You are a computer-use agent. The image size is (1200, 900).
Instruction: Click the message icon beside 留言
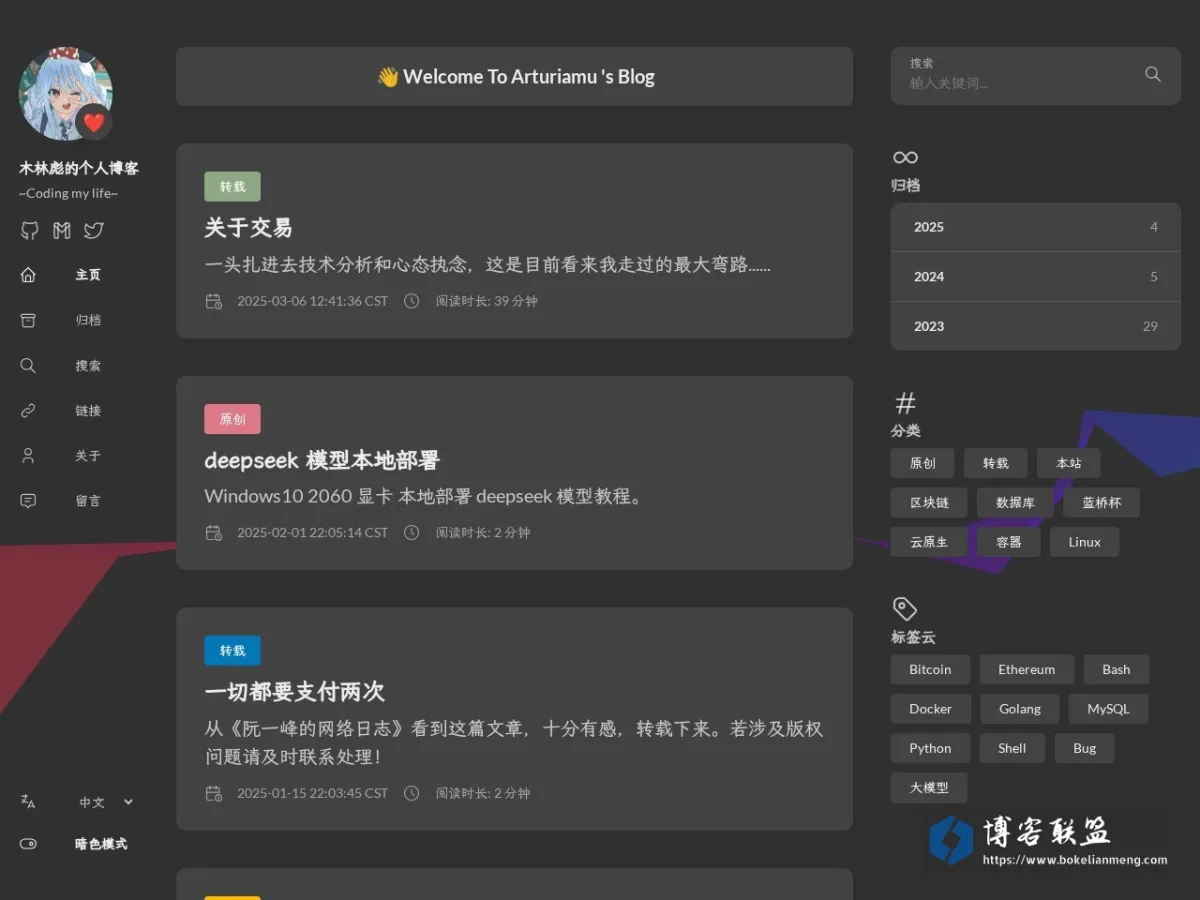click(28, 501)
